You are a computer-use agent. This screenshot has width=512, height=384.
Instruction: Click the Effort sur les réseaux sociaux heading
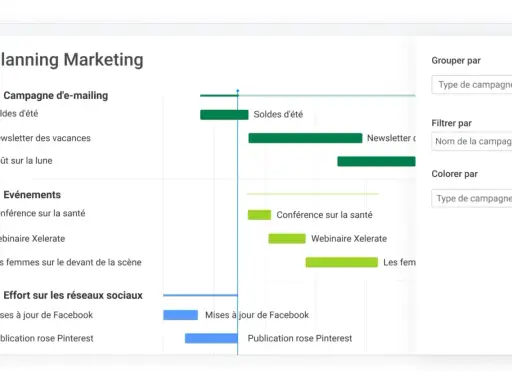point(73,295)
